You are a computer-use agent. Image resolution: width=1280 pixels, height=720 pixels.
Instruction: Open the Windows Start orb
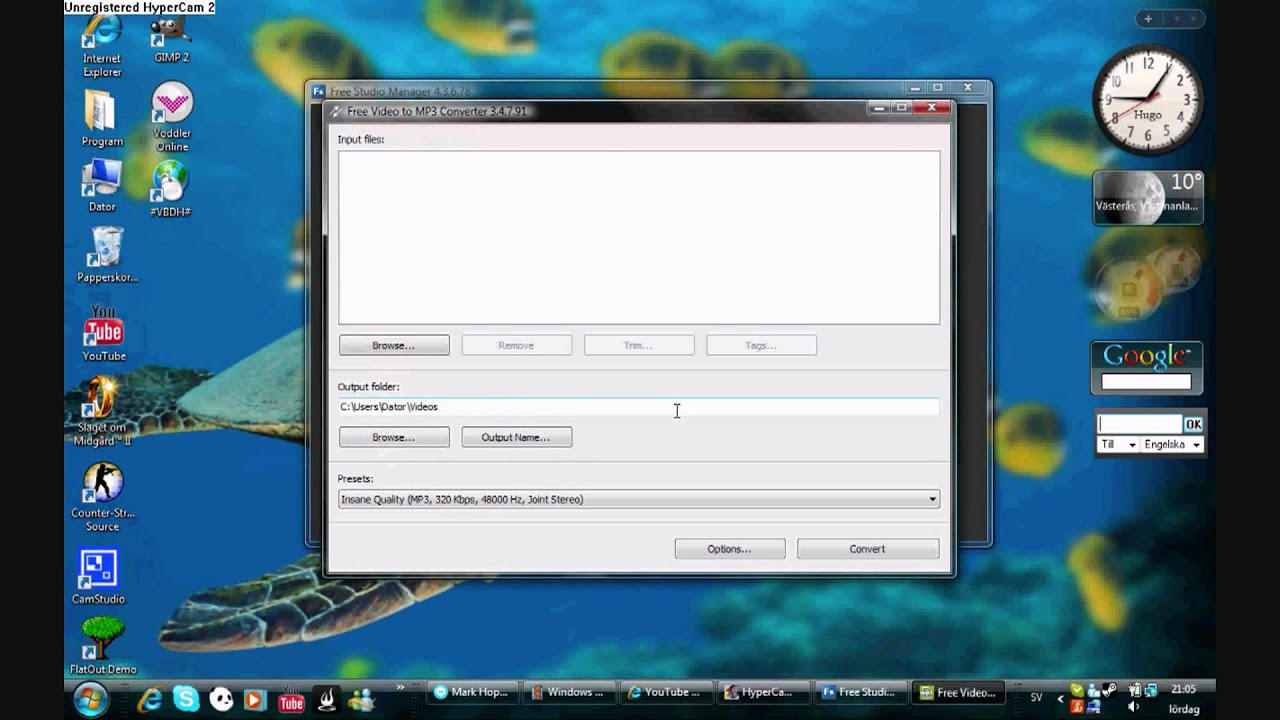tap(89, 699)
